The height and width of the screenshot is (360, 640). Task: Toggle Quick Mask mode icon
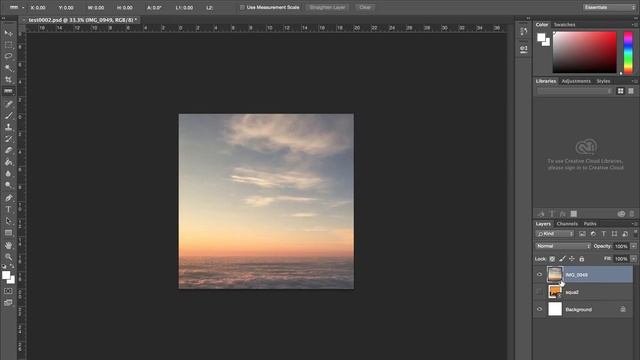[8, 291]
